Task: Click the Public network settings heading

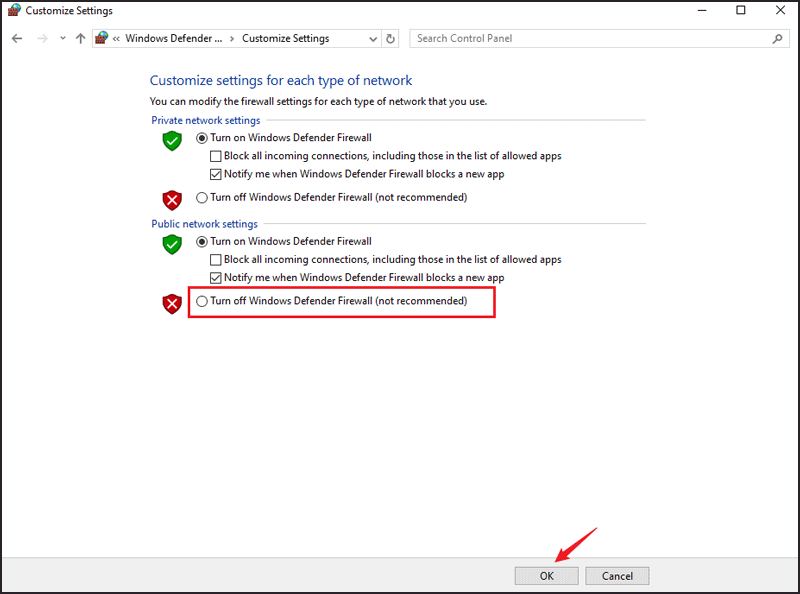Action: [205, 224]
